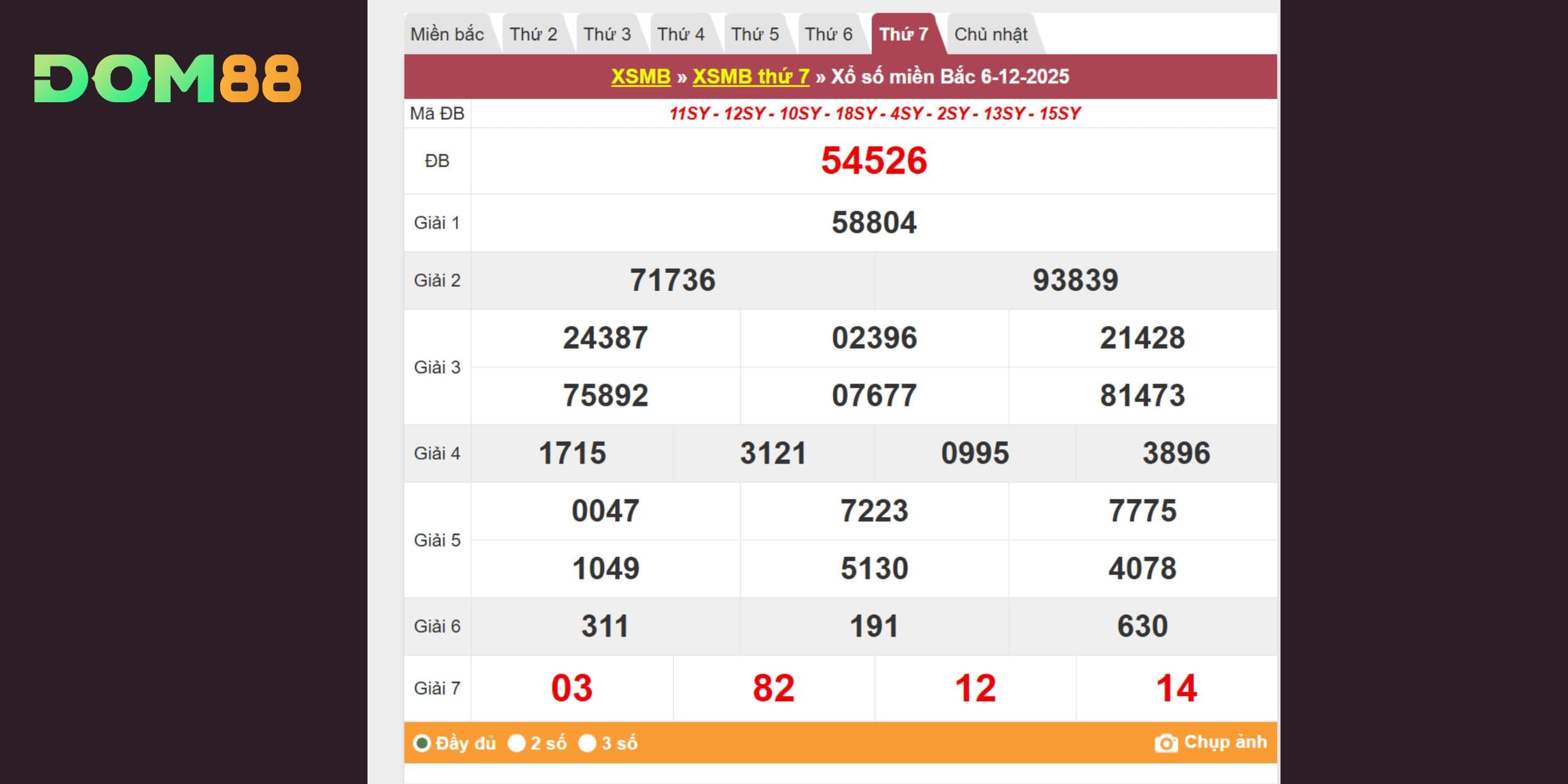This screenshot has height=784, width=1568.
Task: Click the special prize number 54526
Action: pos(874,161)
